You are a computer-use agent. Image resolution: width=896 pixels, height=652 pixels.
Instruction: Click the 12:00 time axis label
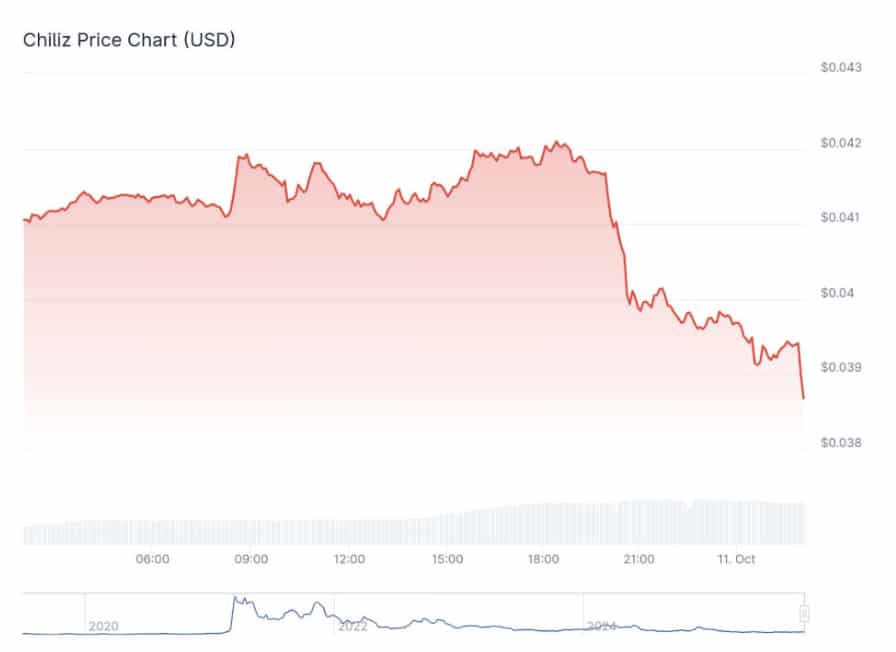click(x=348, y=560)
